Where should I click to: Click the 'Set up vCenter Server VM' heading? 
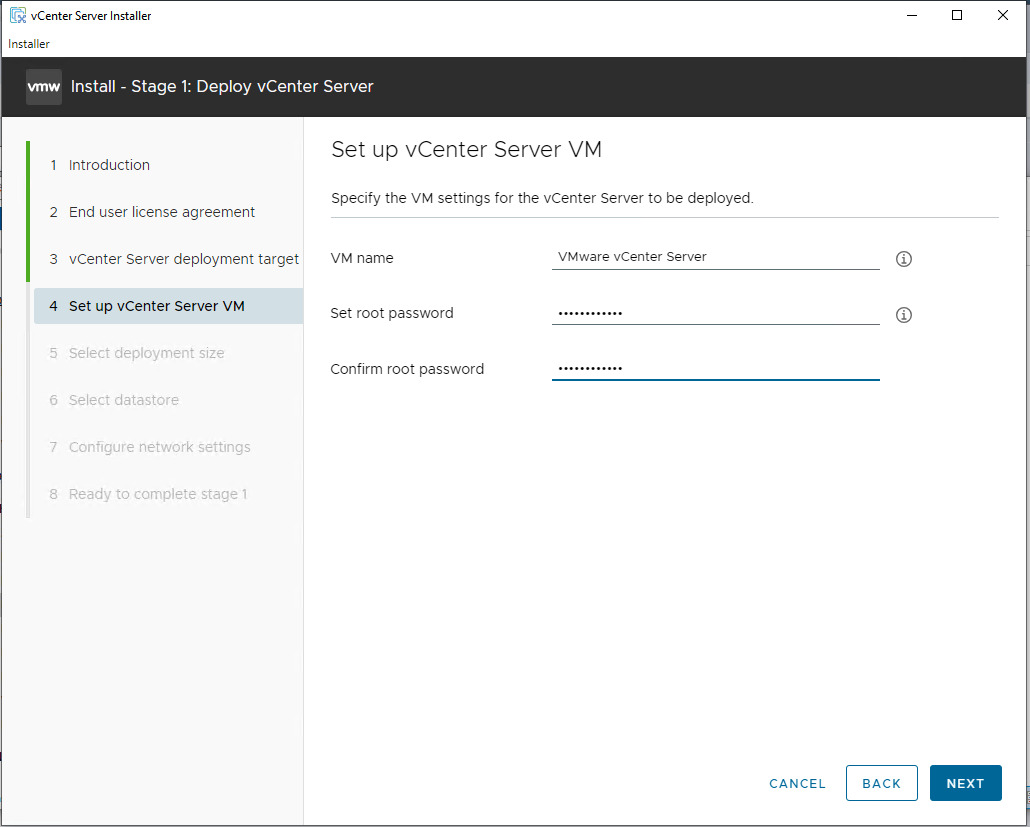tap(466, 150)
